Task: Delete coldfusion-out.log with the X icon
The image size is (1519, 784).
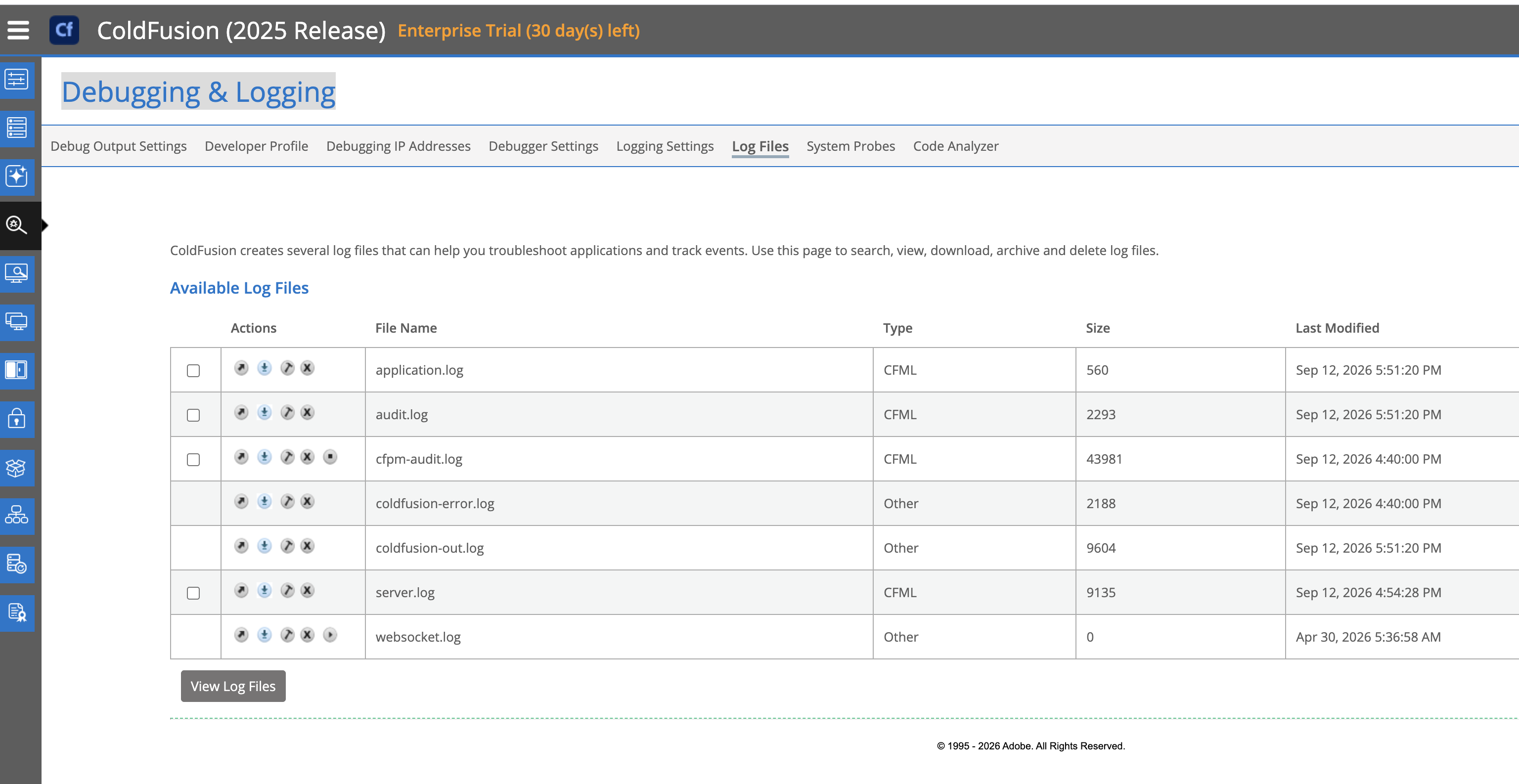Action: [x=307, y=546]
